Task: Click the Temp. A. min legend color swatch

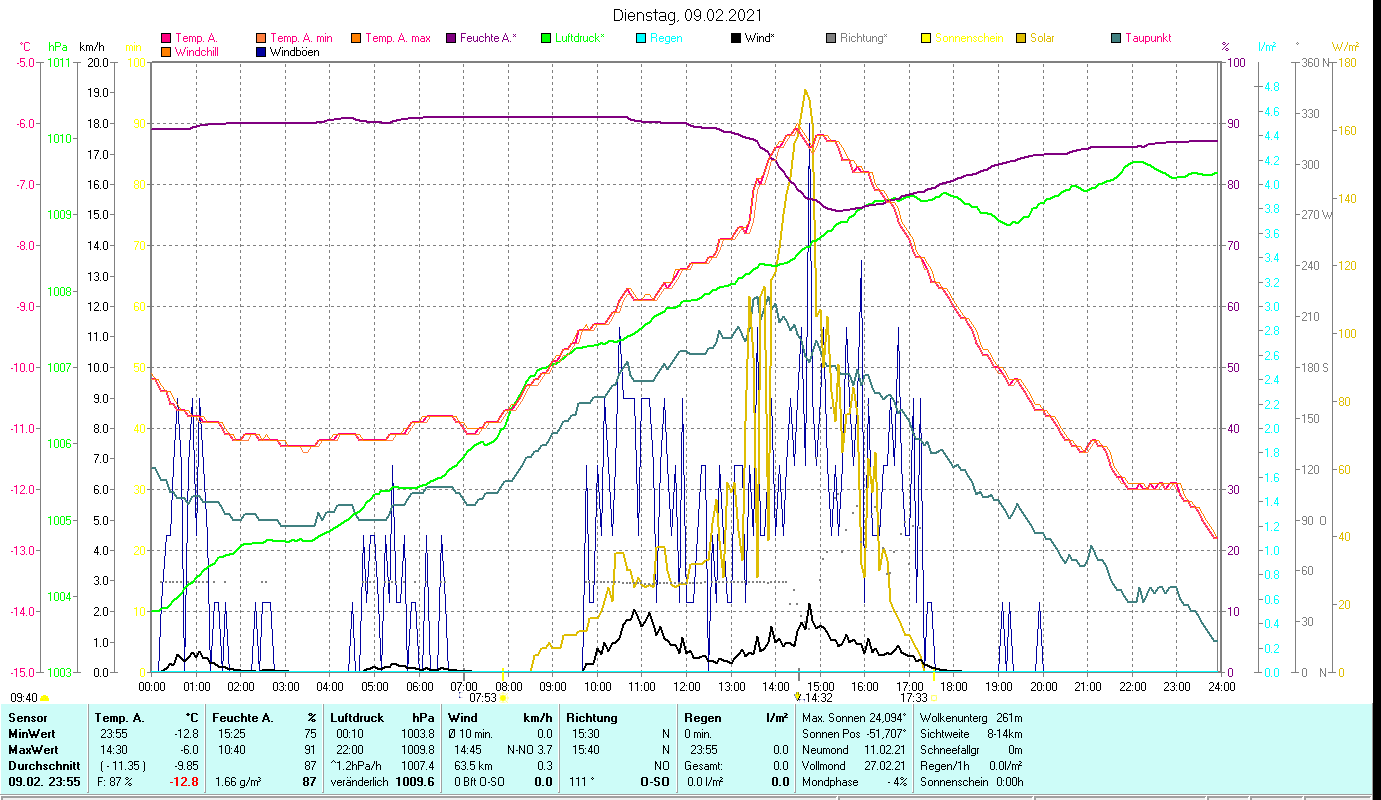Action: click(262, 38)
